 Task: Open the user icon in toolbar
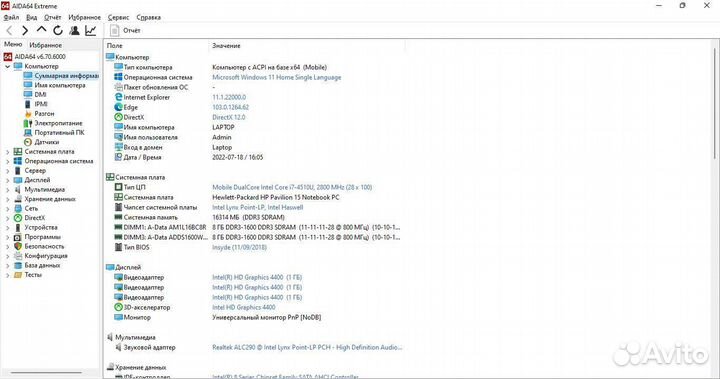pos(74,31)
